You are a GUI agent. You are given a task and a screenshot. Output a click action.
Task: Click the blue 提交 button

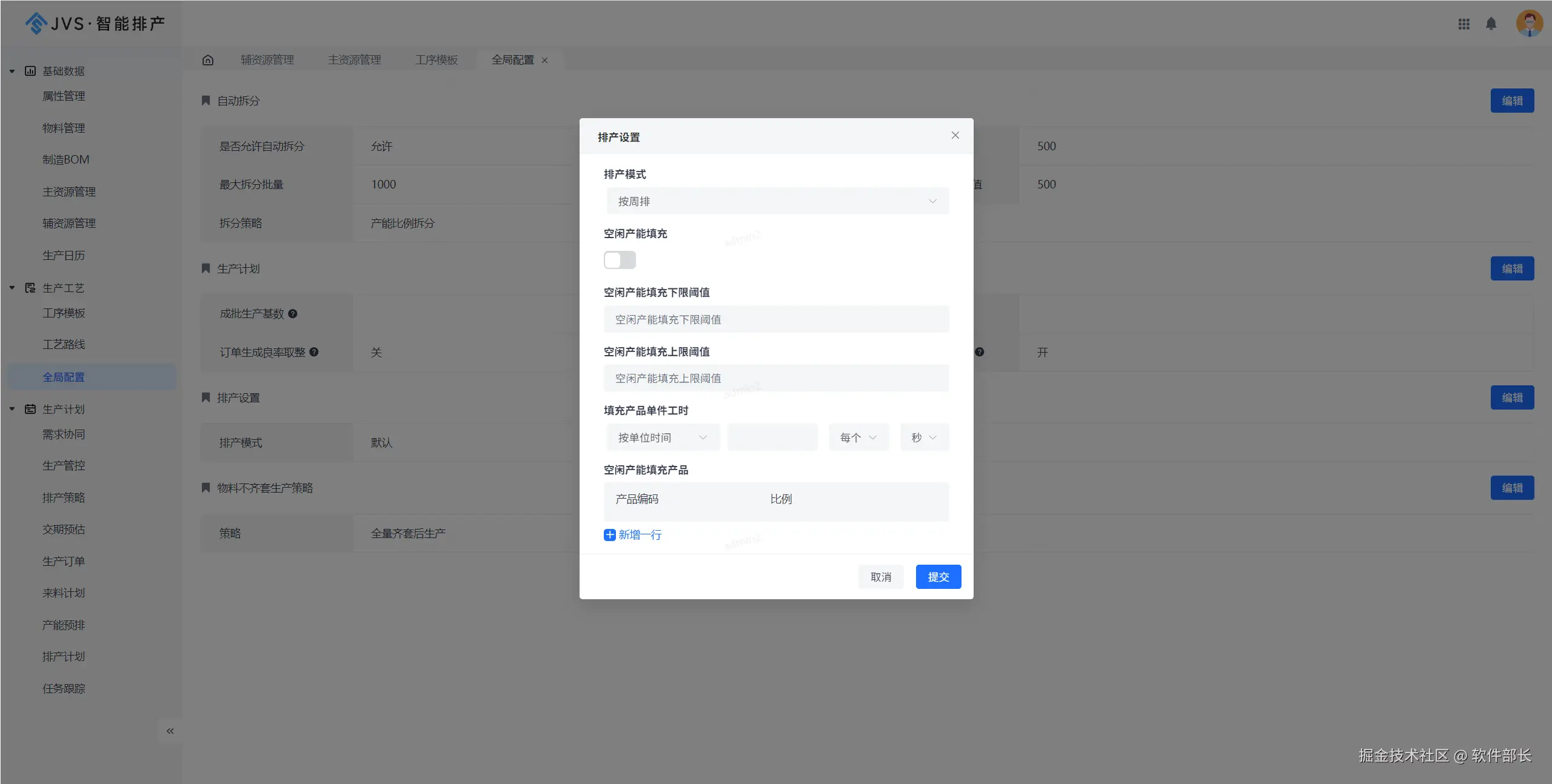938,577
